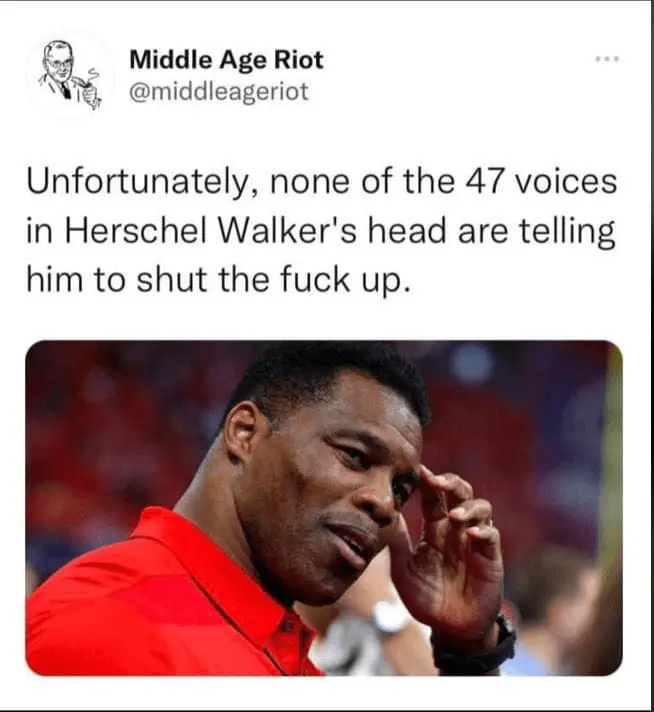Open the Middle Age Riot display name
The width and height of the screenshot is (654, 712).
point(226,60)
